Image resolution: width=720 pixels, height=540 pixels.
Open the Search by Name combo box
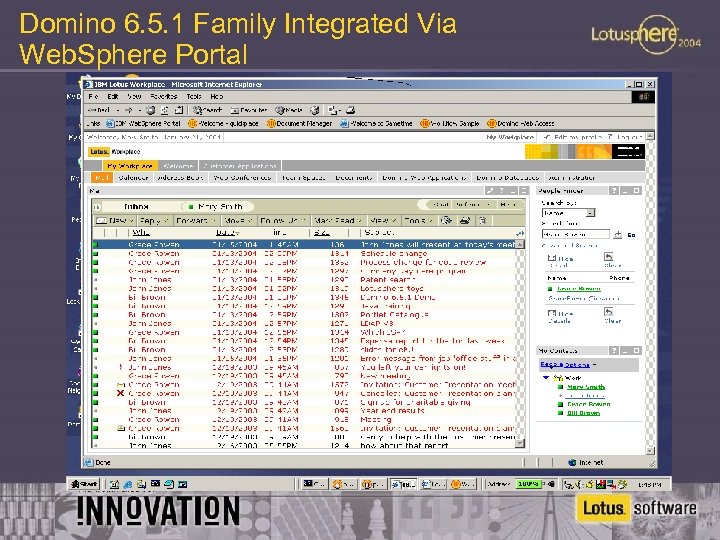click(x=568, y=213)
